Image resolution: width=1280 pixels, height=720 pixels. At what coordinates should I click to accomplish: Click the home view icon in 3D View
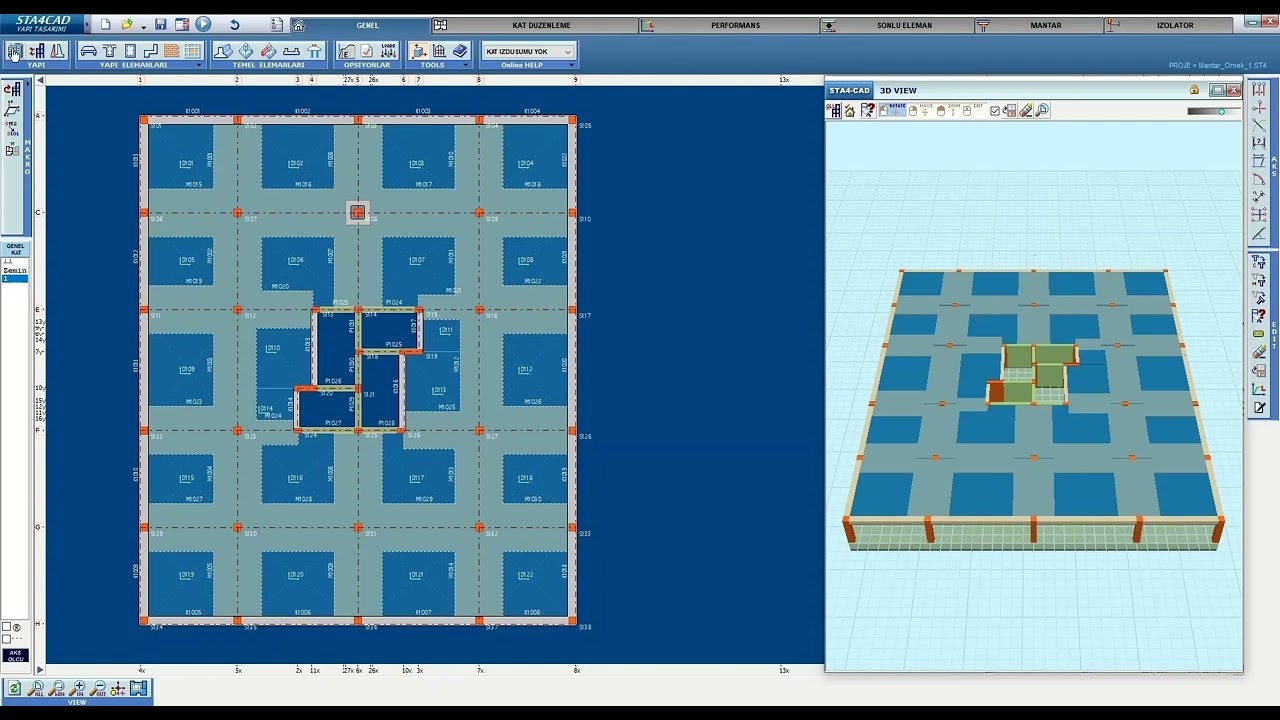point(850,111)
